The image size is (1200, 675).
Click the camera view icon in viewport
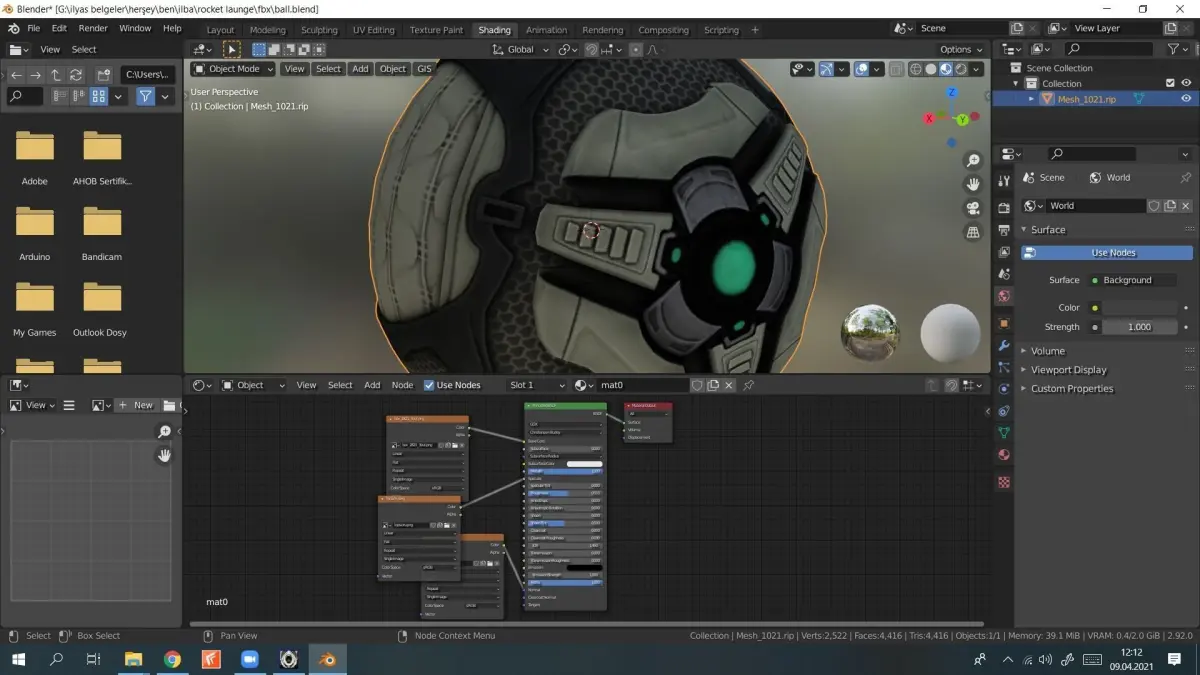tap(973, 208)
